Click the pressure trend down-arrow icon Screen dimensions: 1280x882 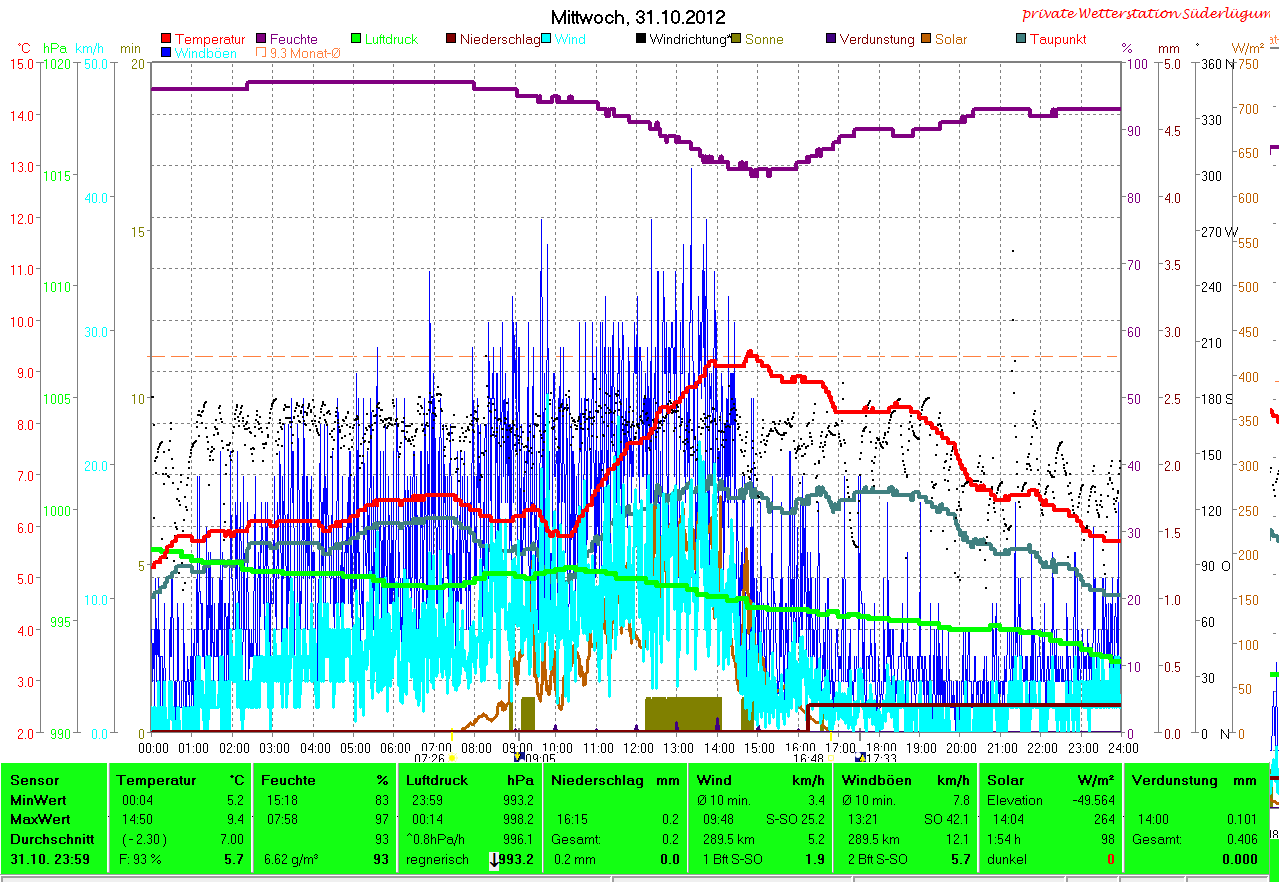494,860
